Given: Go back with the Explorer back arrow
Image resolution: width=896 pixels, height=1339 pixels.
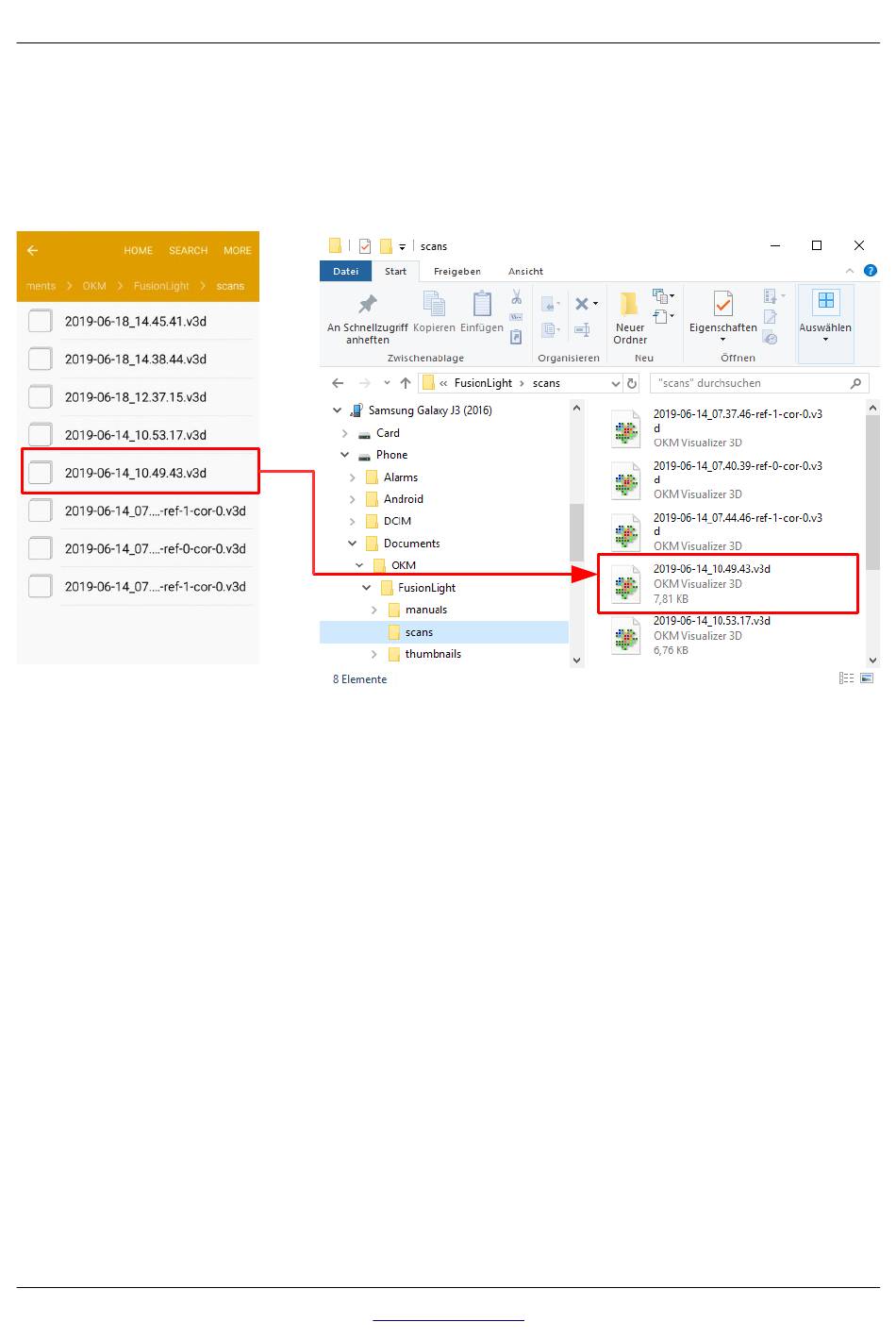Looking at the screenshot, I should (x=339, y=383).
